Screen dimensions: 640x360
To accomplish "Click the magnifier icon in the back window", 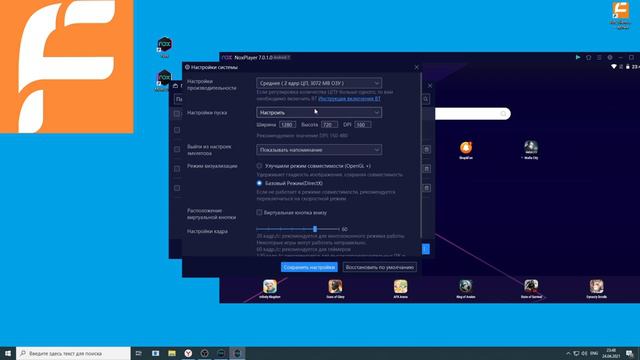I will [426, 99].
